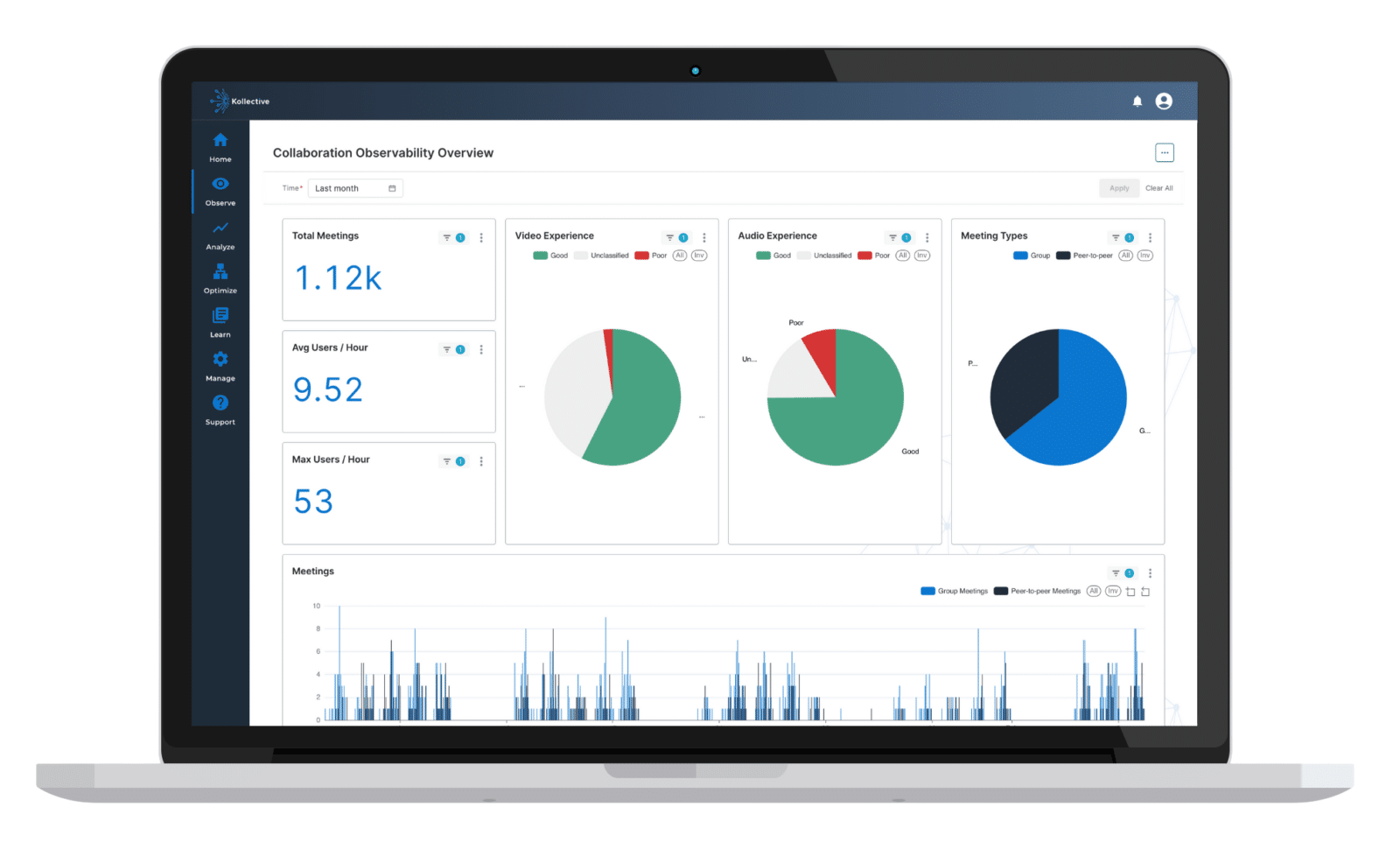Toggle Inv filter on Audio Experience chart
This screenshot has height=849, width=1400.
tap(922, 256)
